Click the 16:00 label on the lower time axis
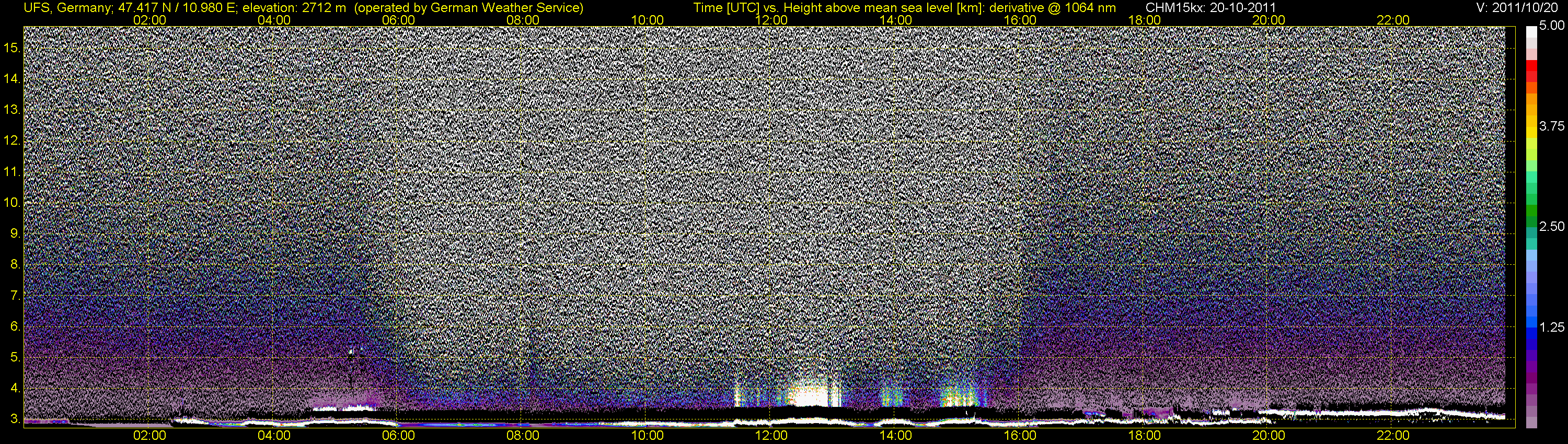 1020,436
